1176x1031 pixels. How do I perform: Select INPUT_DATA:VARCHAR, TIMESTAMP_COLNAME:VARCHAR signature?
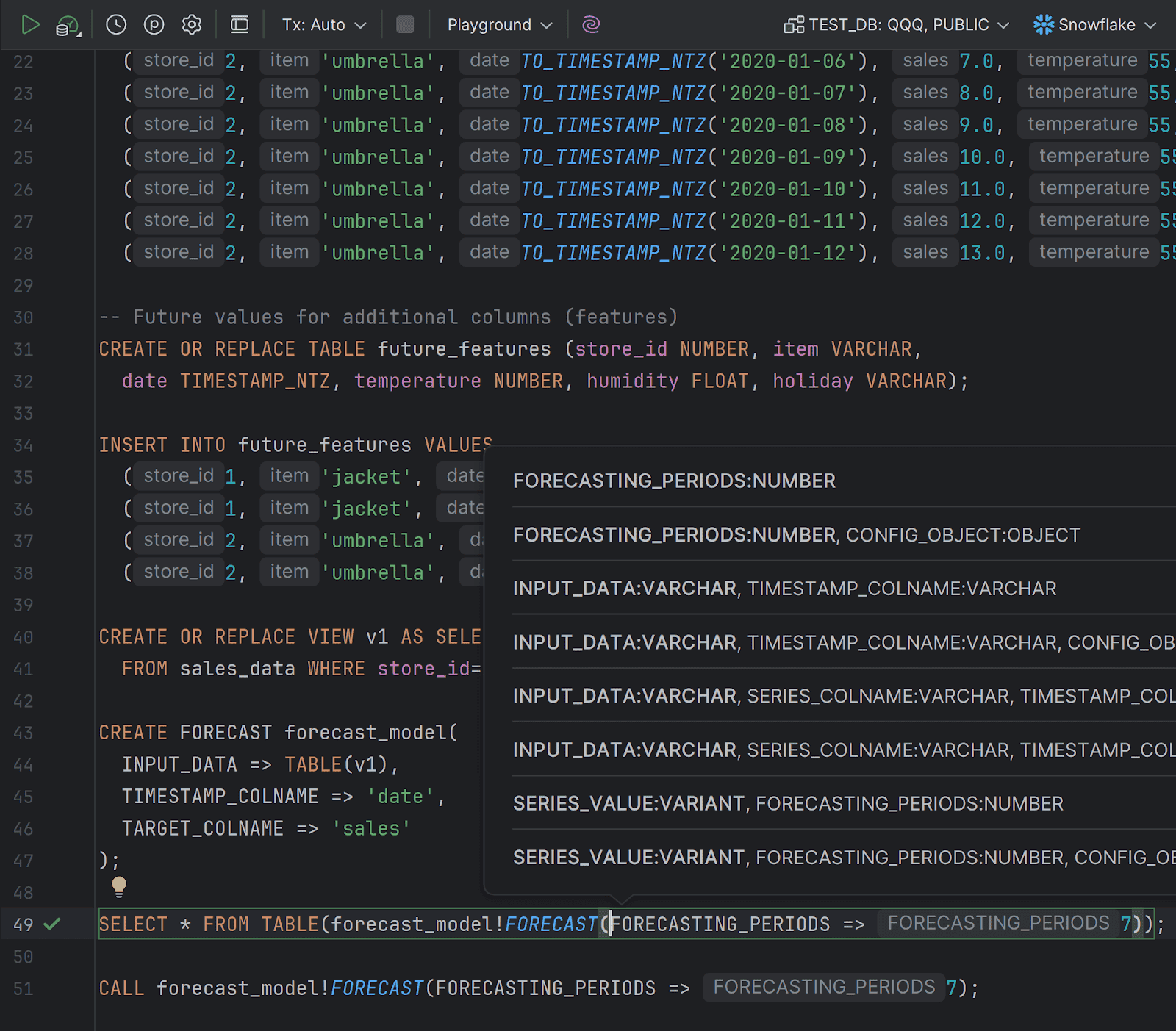pyautogui.click(x=784, y=589)
